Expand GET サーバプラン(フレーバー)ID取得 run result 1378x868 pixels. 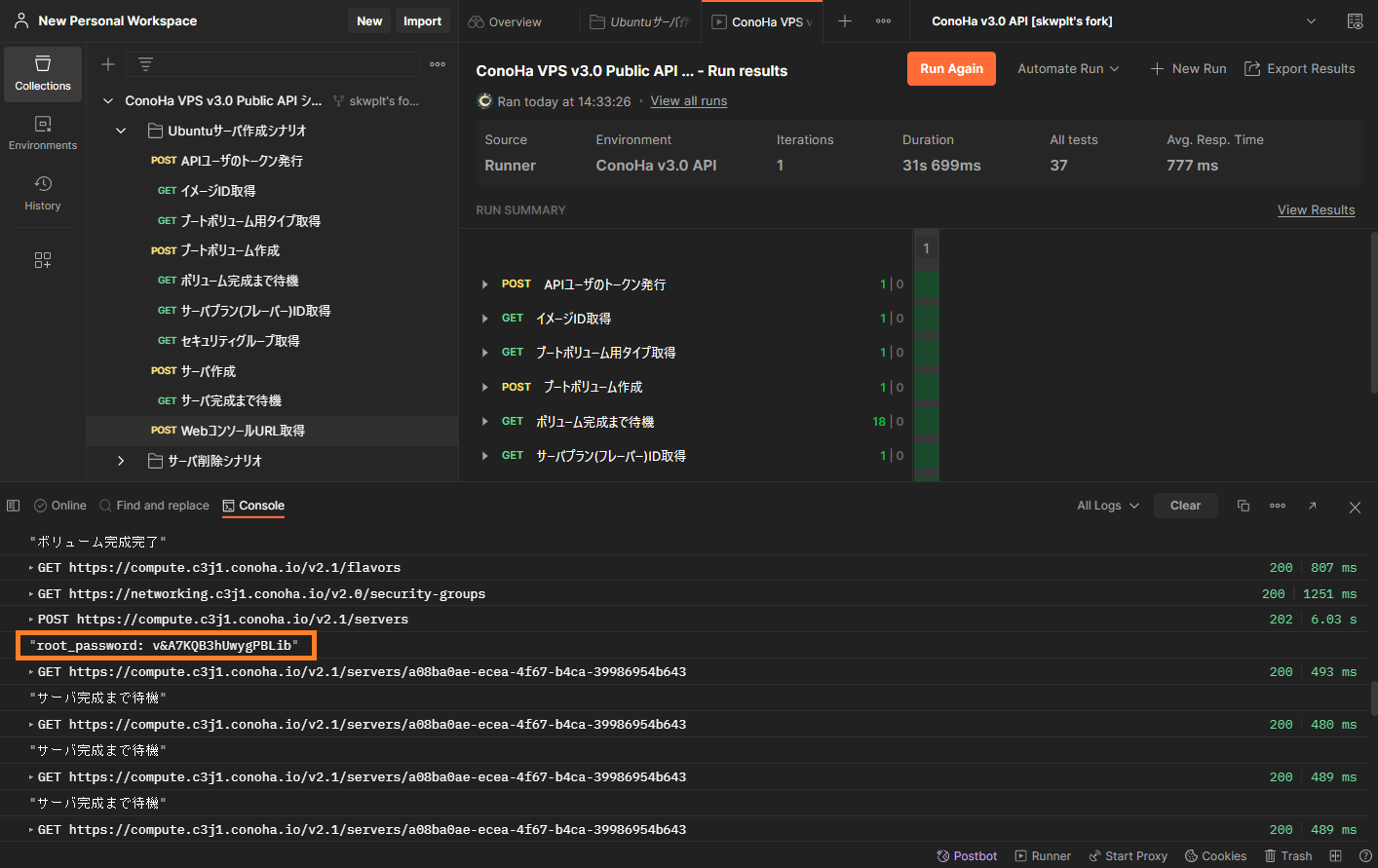point(484,456)
